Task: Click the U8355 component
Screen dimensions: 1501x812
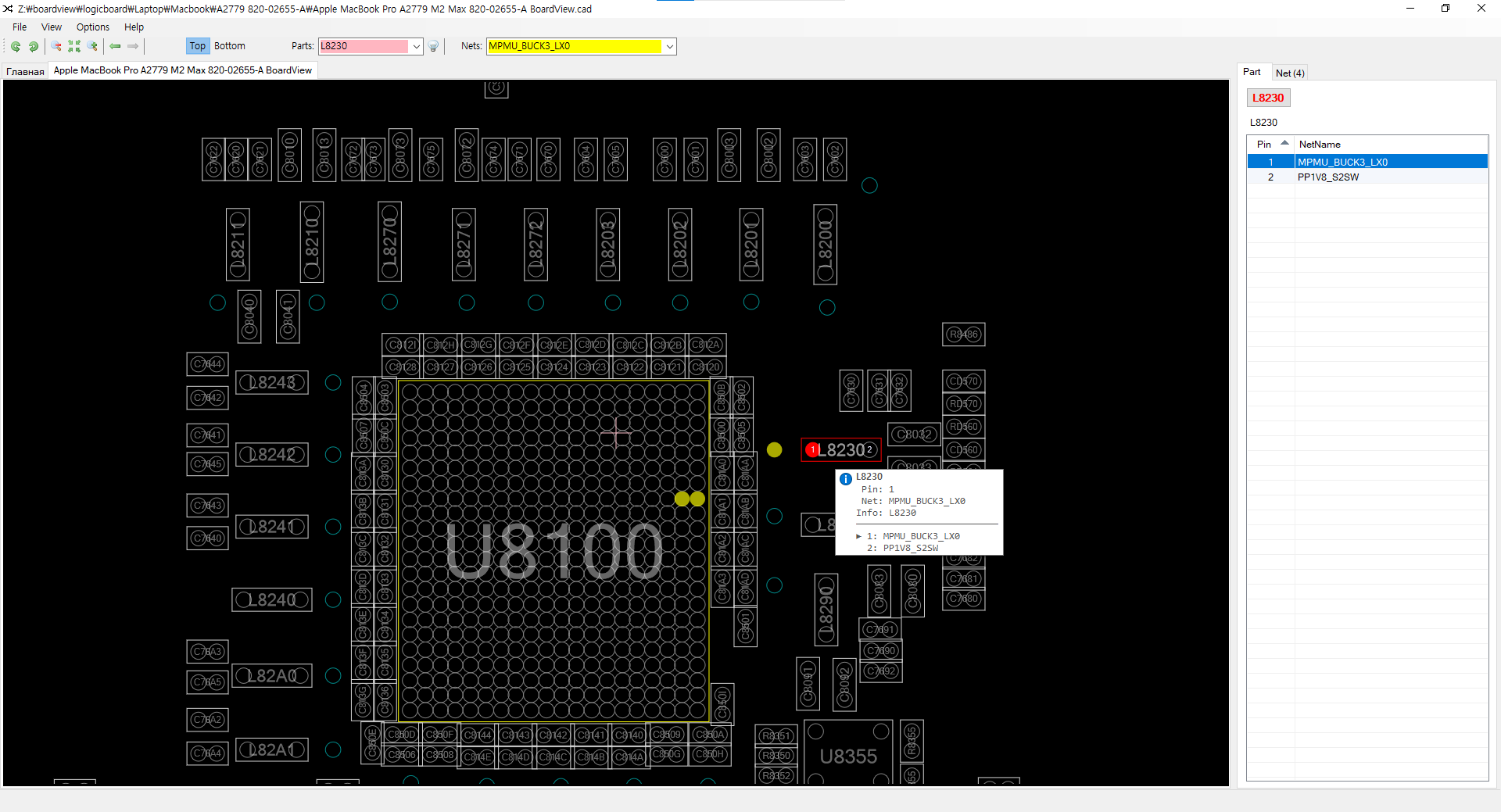Action: [848, 756]
